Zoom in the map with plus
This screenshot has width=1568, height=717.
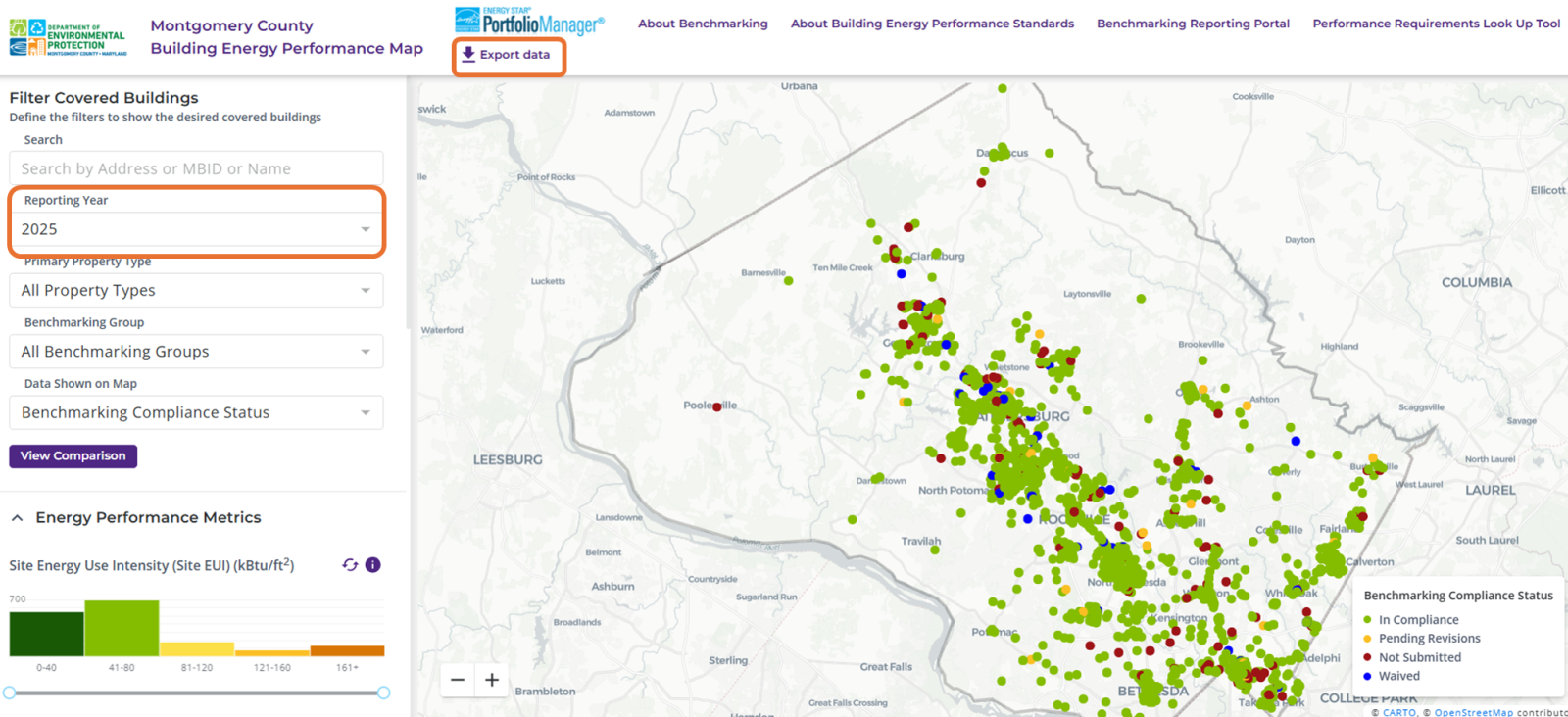(492, 679)
